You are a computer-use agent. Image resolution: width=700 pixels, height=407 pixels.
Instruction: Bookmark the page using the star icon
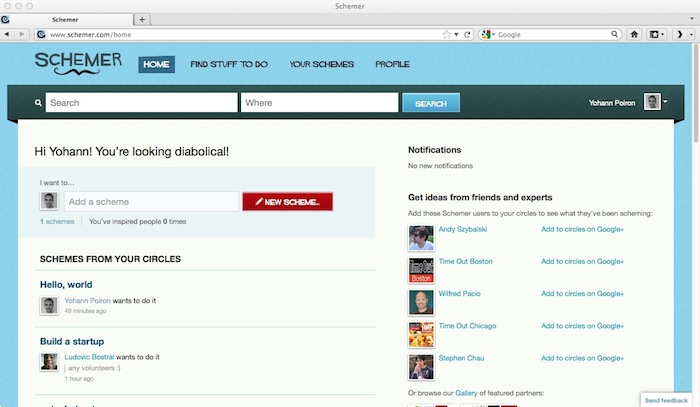pos(447,34)
